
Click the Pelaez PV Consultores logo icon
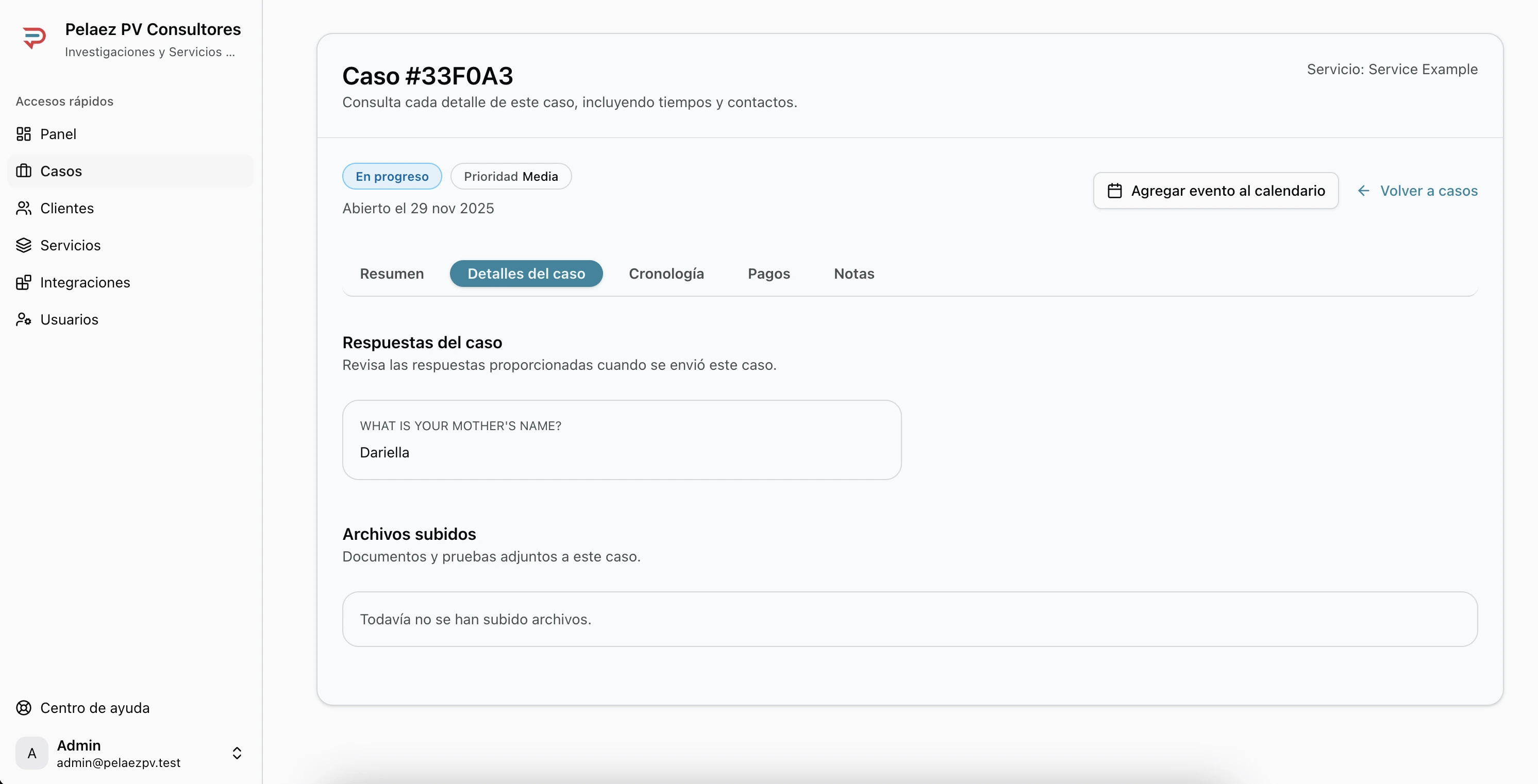(34, 38)
